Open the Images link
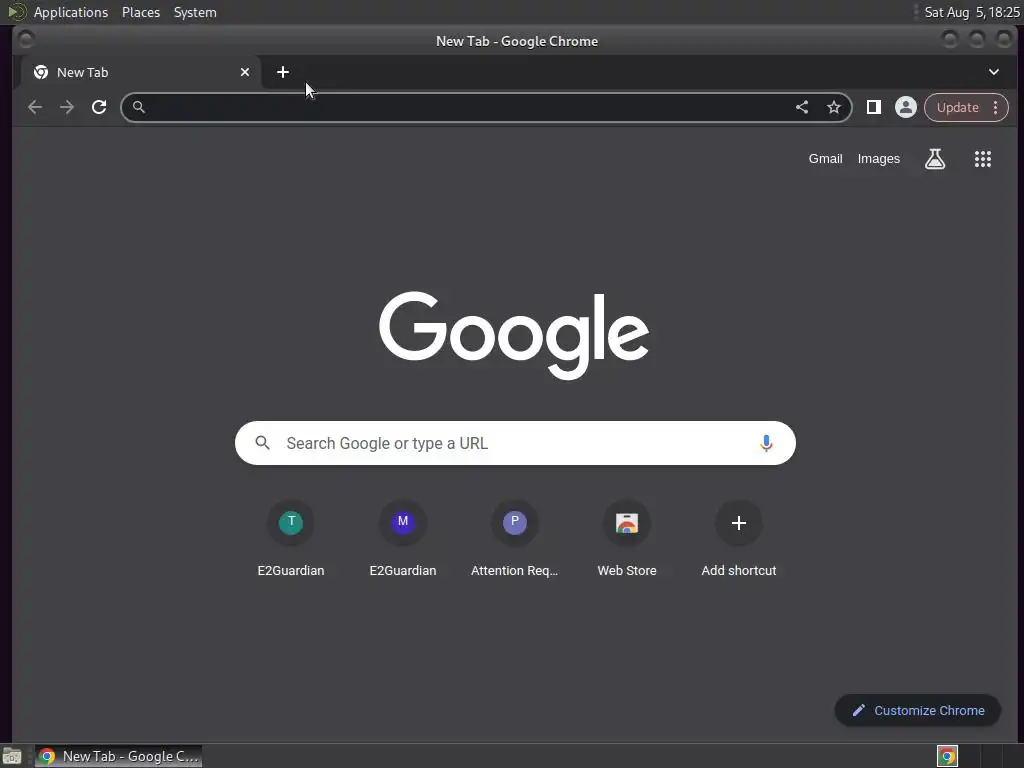The width and height of the screenshot is (1024, 768). click(x=878, y=159)
